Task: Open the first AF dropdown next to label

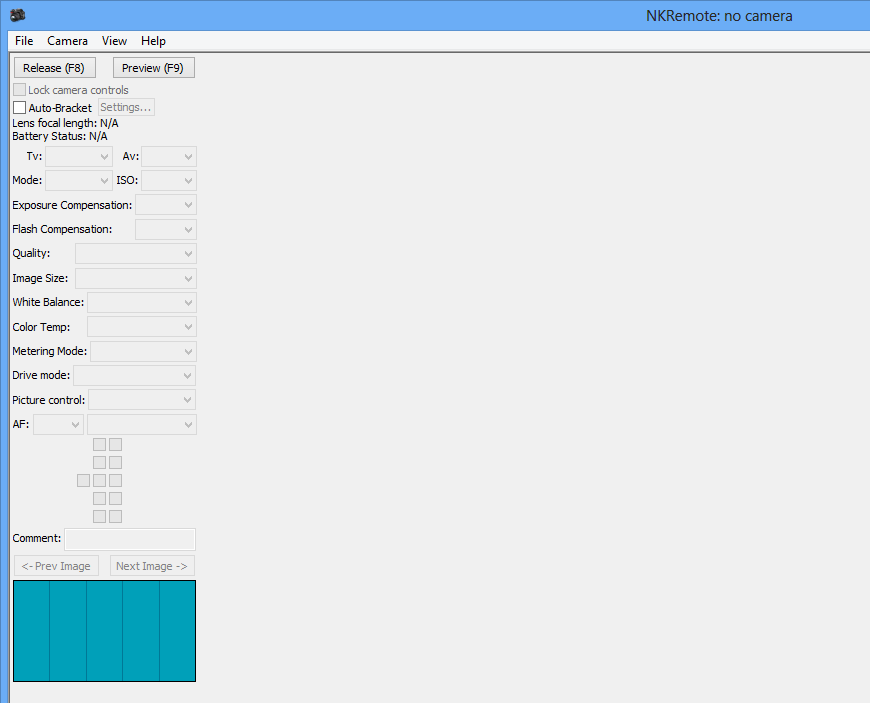Action: point(58,424)
